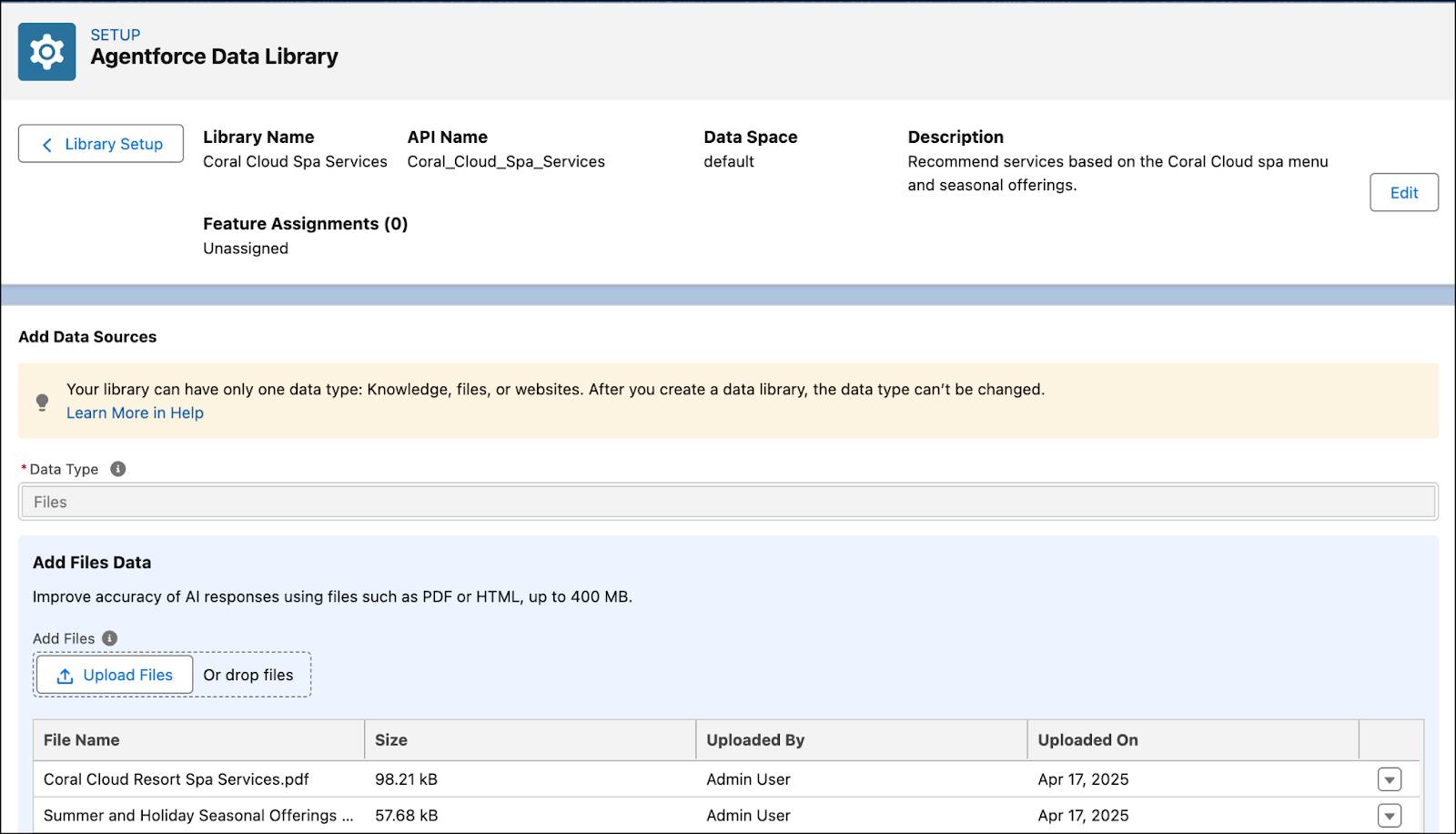Click the Coral_Cloud_Spa_Services API name value
1456x834 pixels.
[x=506, y=161]
